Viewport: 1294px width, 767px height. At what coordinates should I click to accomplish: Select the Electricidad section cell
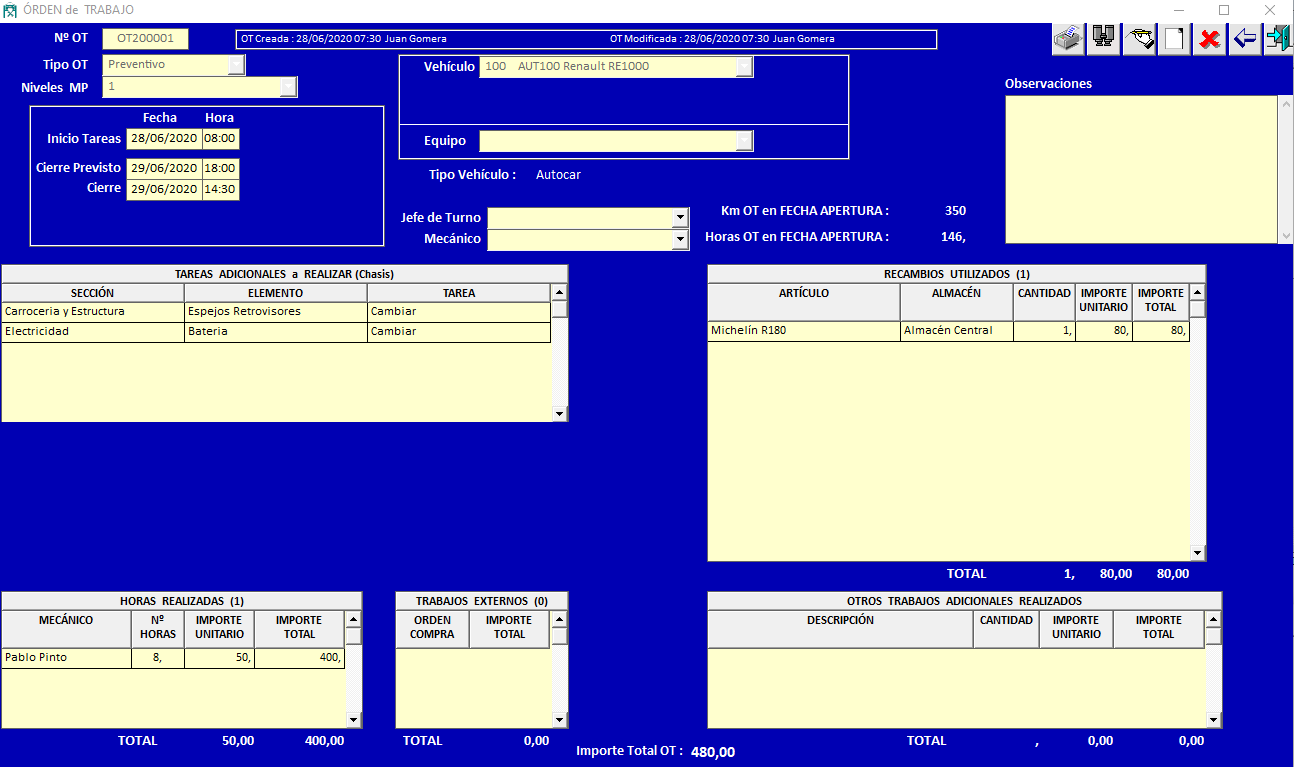[93, 332]
